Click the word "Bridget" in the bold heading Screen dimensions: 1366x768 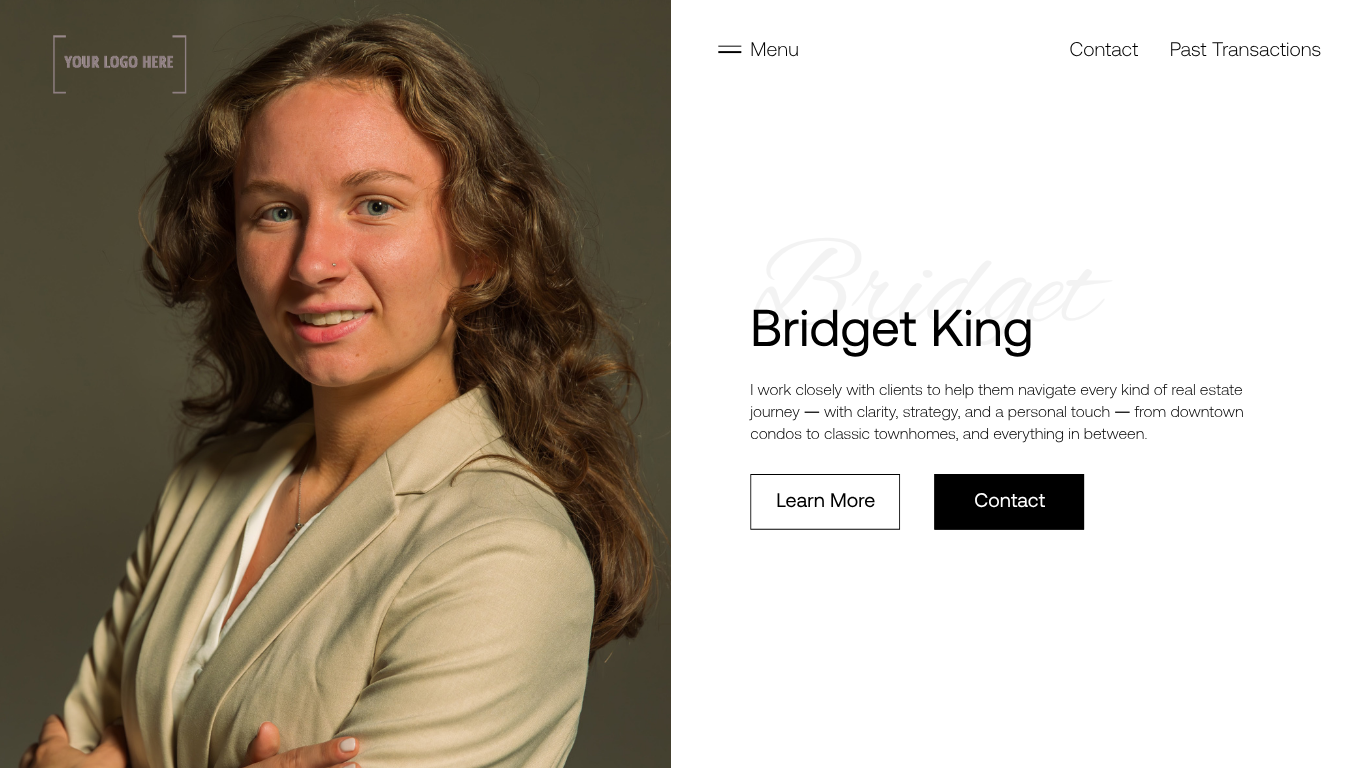tap(833, 329)
